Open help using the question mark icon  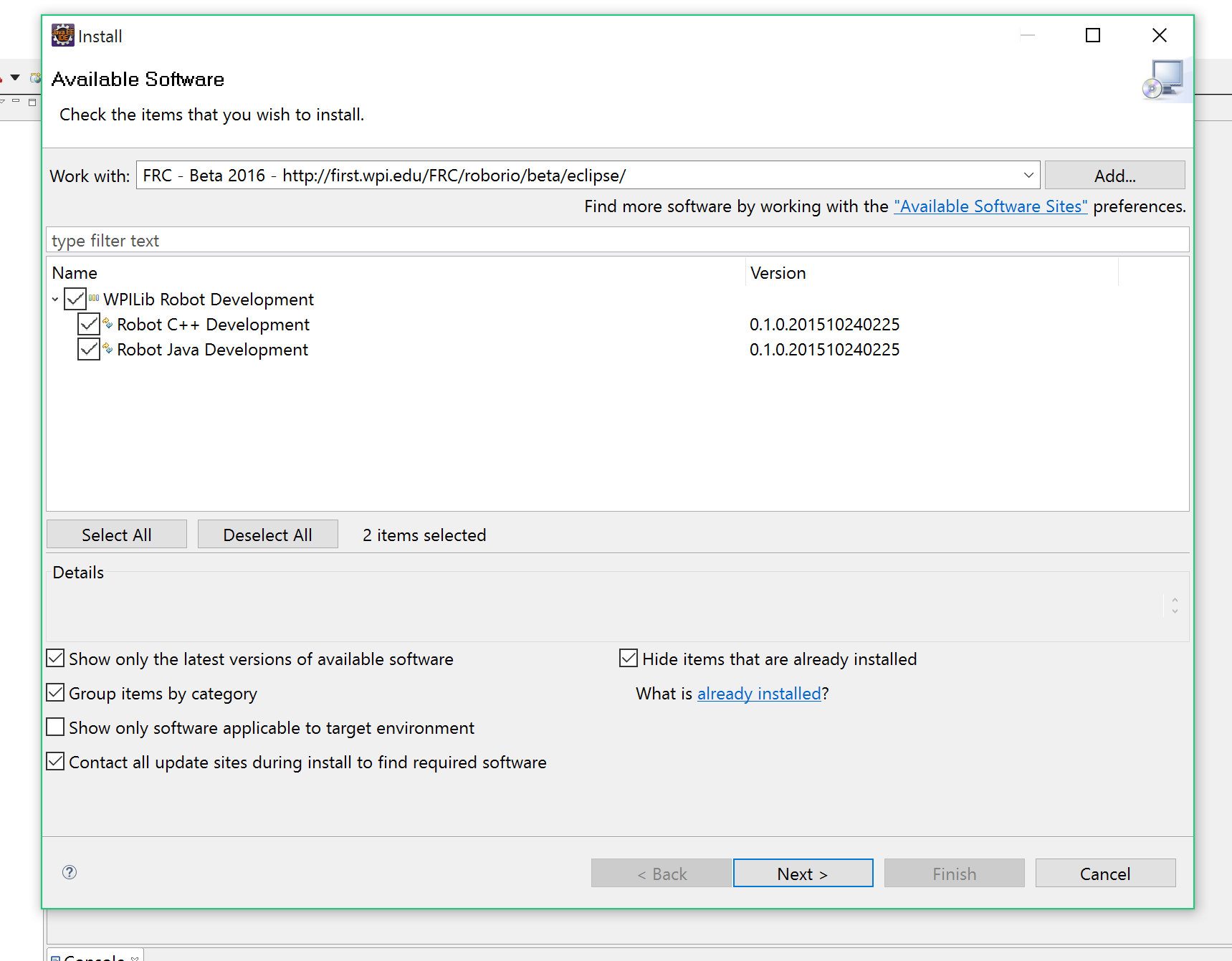click(x=70, y=872)
